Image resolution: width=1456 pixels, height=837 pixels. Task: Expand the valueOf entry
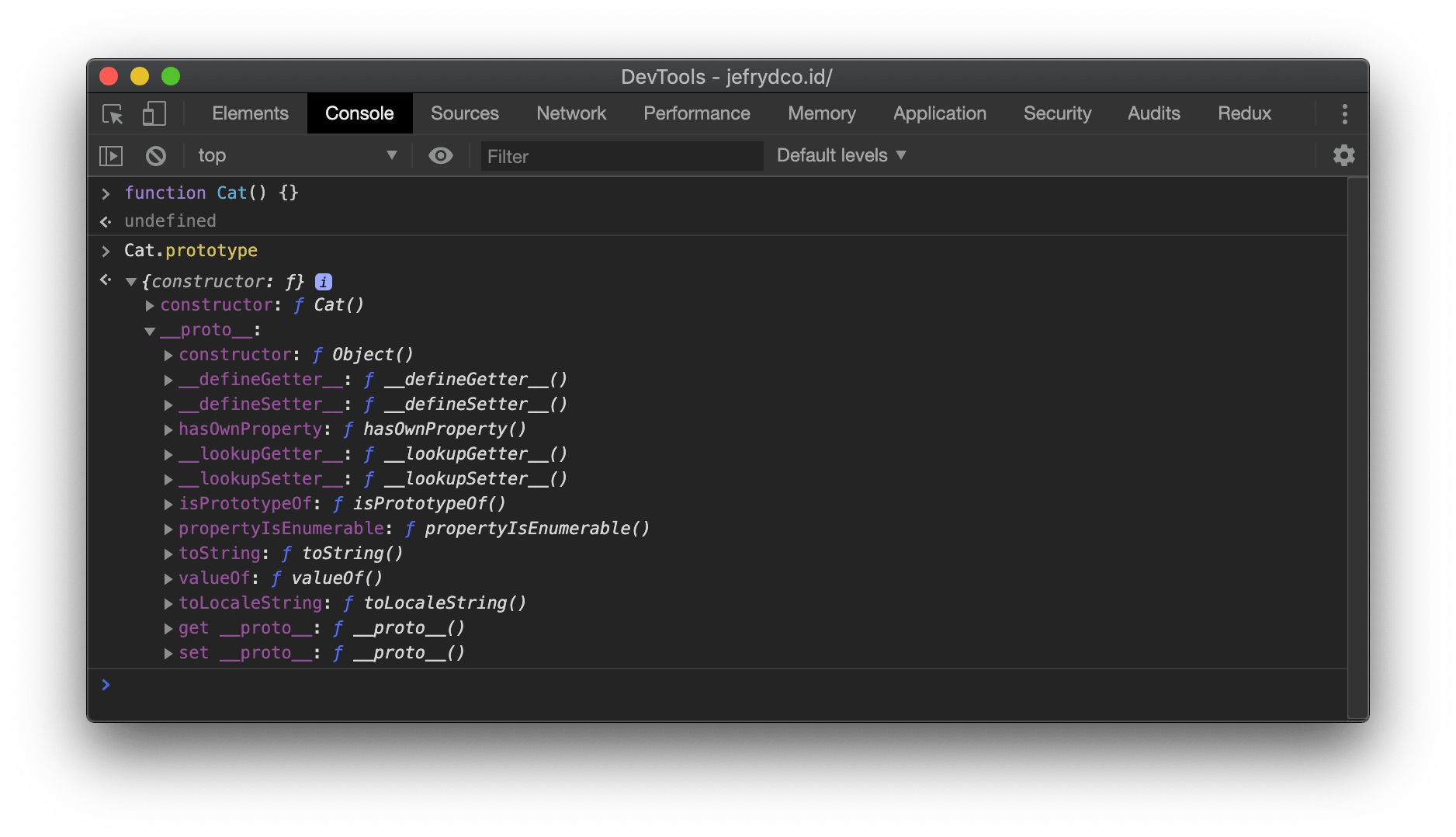click(168, 579)
